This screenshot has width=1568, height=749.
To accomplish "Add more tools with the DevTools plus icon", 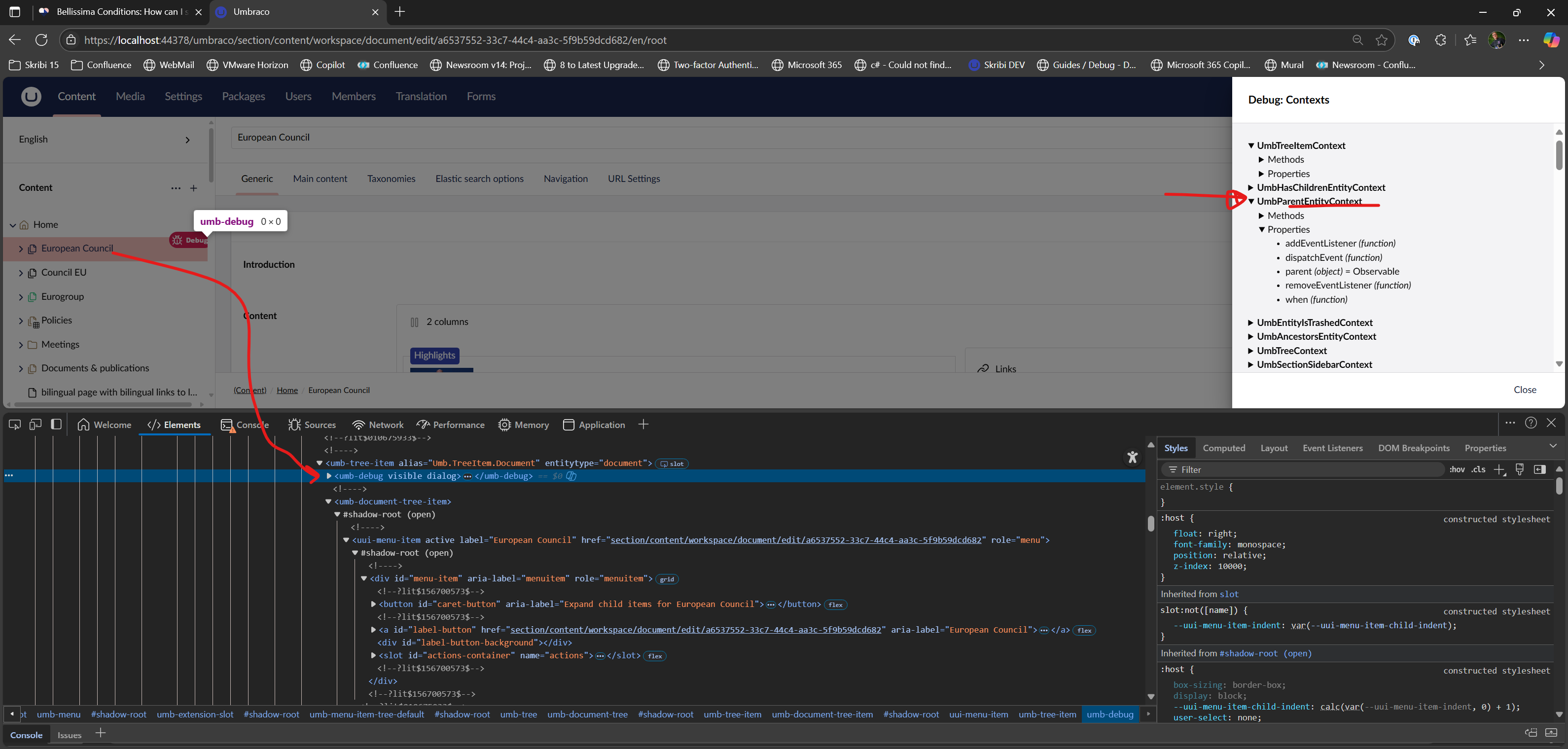I will [x=643, y=425].
